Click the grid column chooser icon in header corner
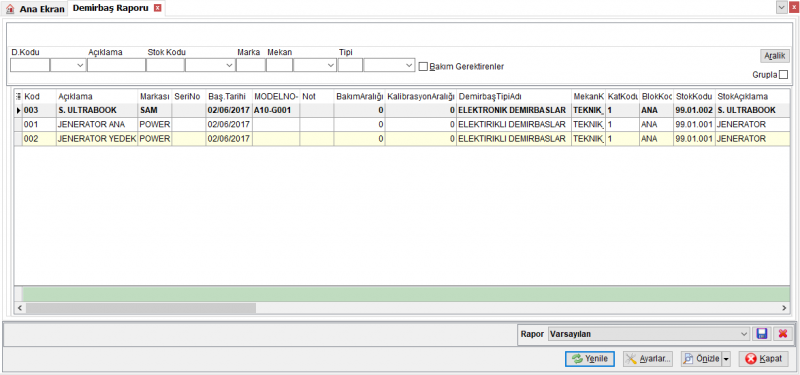Image resolution: width=800 pixels, height=375 pixels. (x=18, y=96)
